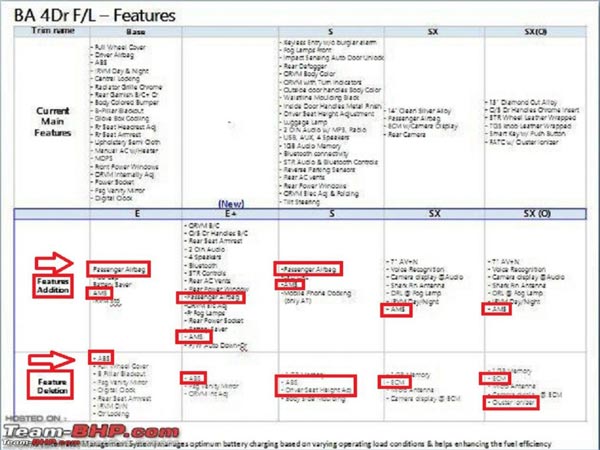Click highlighted ABS box in E+ deletions
This screenshot has height=450, width=600.
pos(193,377)
